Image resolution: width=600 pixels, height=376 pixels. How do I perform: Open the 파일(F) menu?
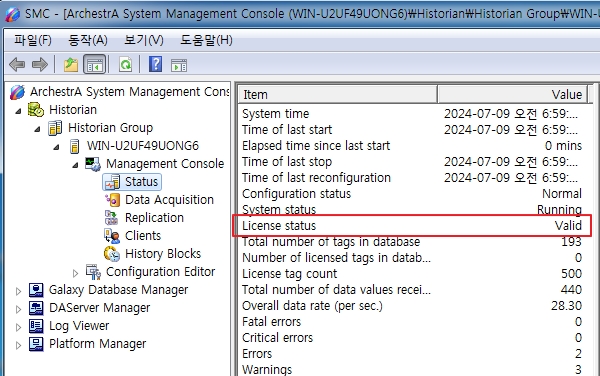click(x=33, y=40)
